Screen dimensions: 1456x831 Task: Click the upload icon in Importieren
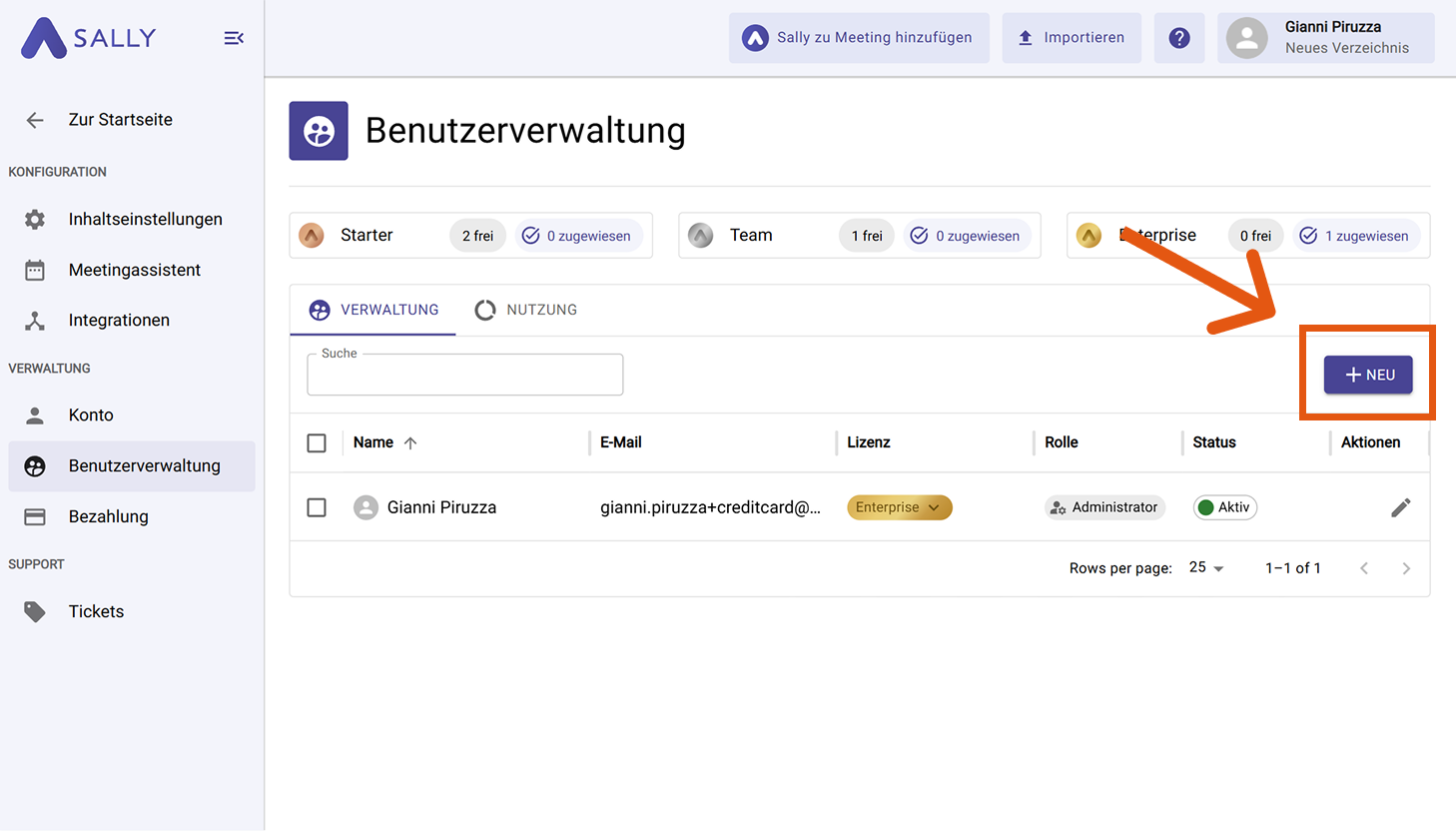pos(1025,38)
